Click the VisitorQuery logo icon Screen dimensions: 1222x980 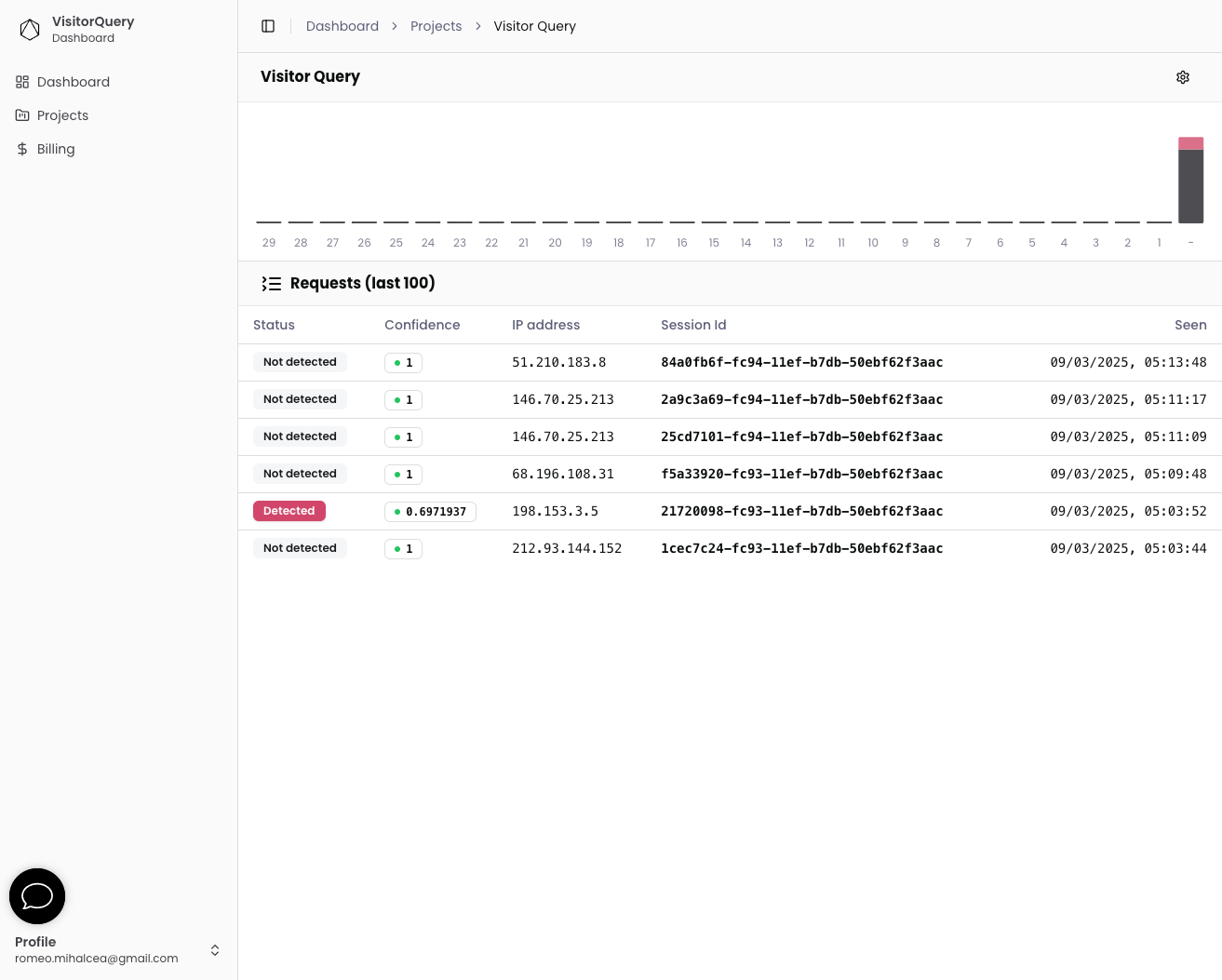[30, 30]
